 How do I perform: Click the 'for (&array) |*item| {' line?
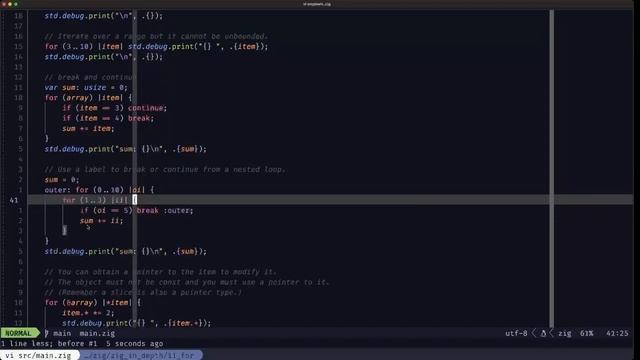93,302
